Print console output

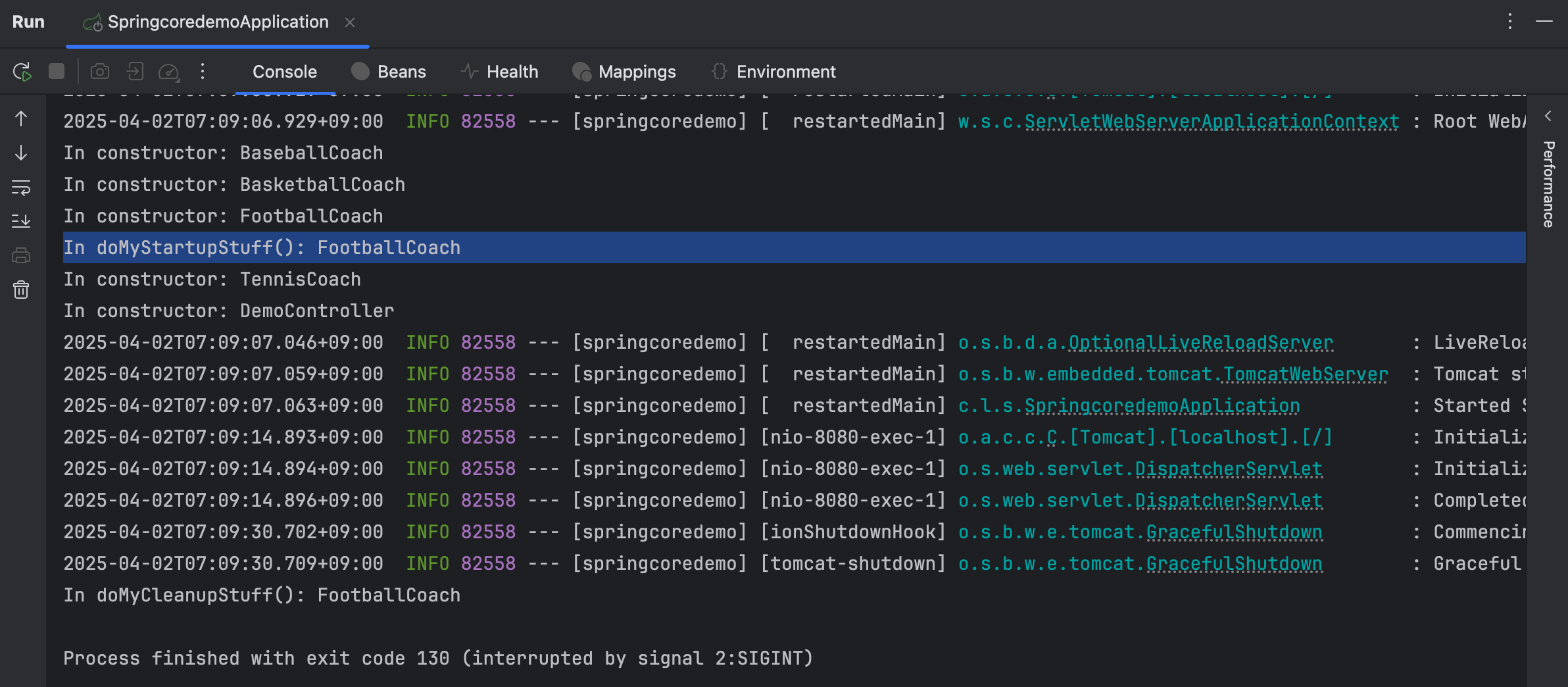click(21, 255)
